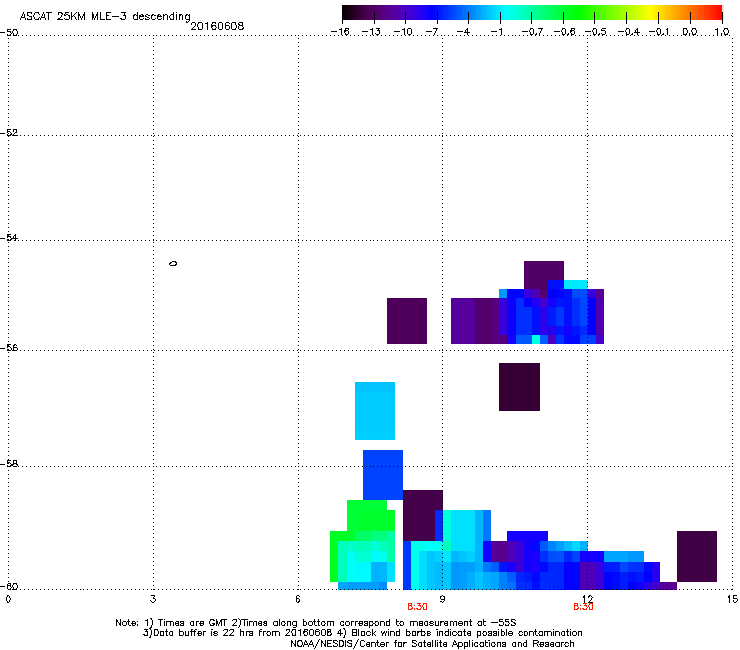The height and width of the screenshot is (650, 740).
Task: Click the note 'Data buffer is 22 hrs from 20160608'
Action: coord(239,633)
